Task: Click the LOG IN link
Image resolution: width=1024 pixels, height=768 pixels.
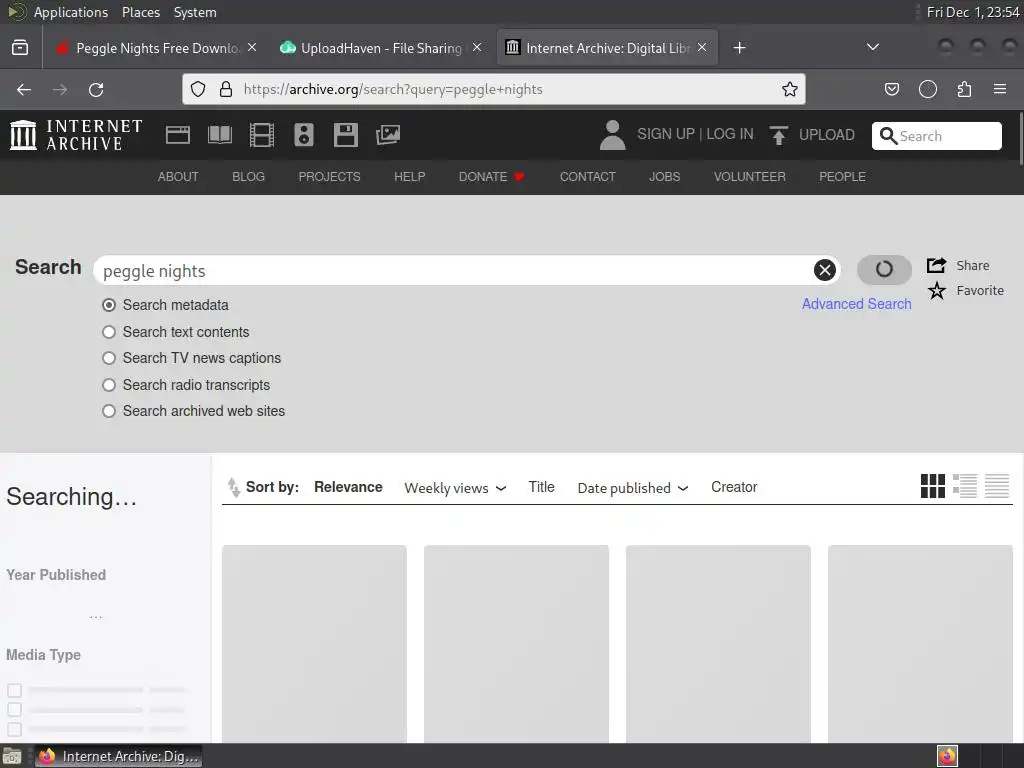Action: [729, 134]
